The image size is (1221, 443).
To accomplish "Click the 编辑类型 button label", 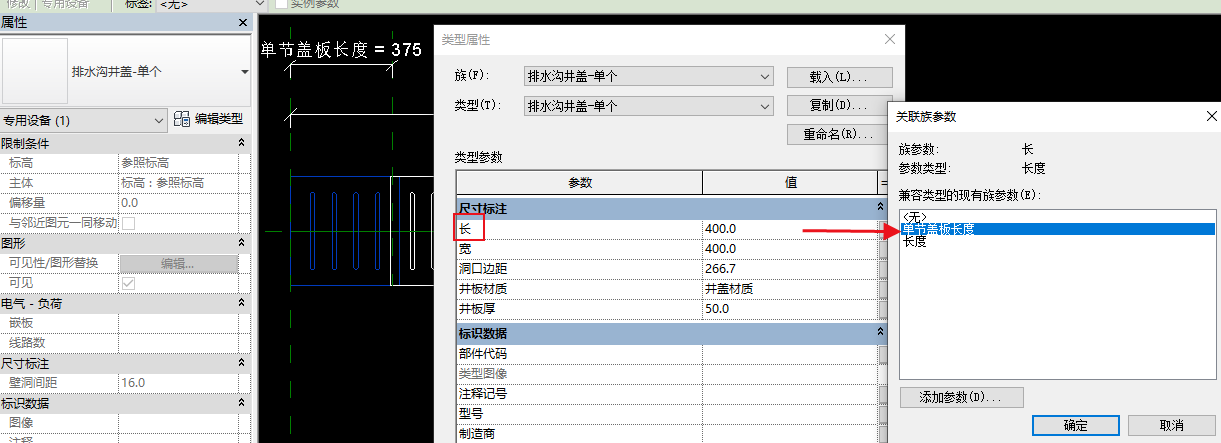I will click(218, 119).
